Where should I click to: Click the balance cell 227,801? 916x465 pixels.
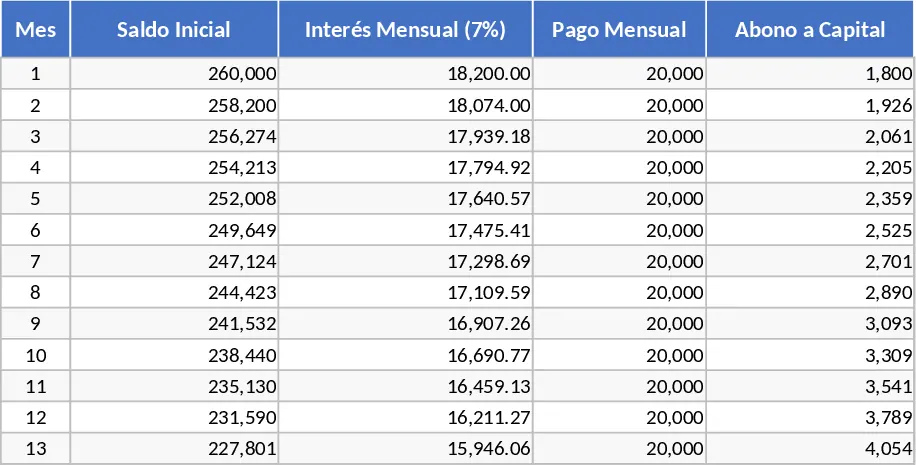coord(174,449)
